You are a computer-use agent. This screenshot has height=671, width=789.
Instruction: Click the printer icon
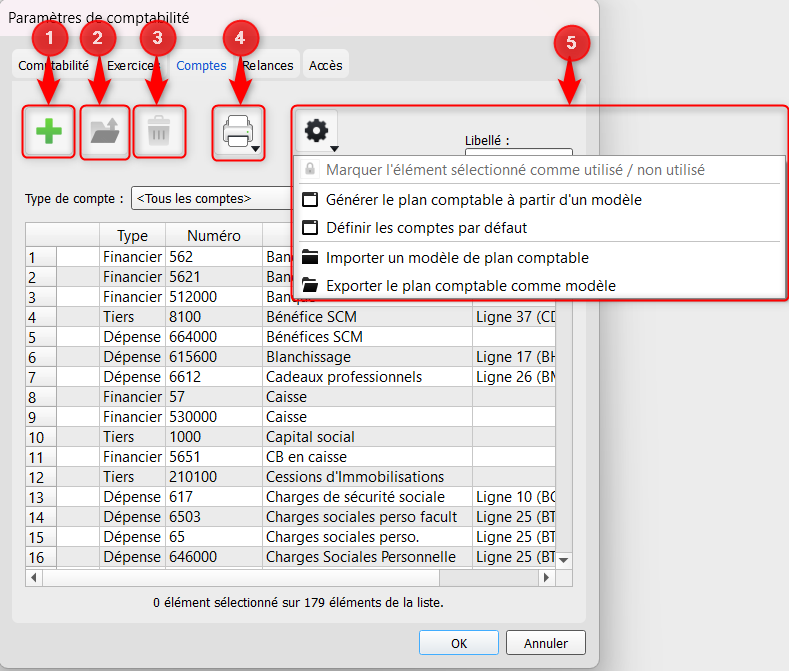coord(238,131)
